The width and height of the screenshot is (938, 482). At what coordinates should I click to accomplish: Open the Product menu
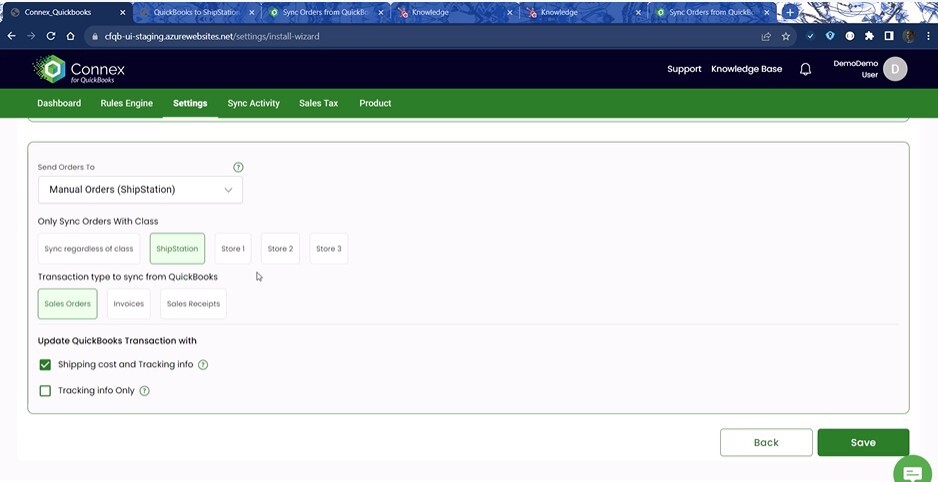[x=375, y=103]
